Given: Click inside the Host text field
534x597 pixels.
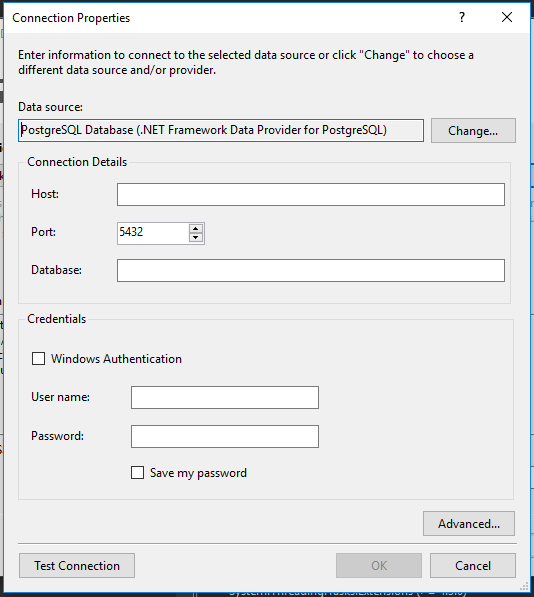Looking at the screenshot, I should pyautogui.click(x=311, y=195).
